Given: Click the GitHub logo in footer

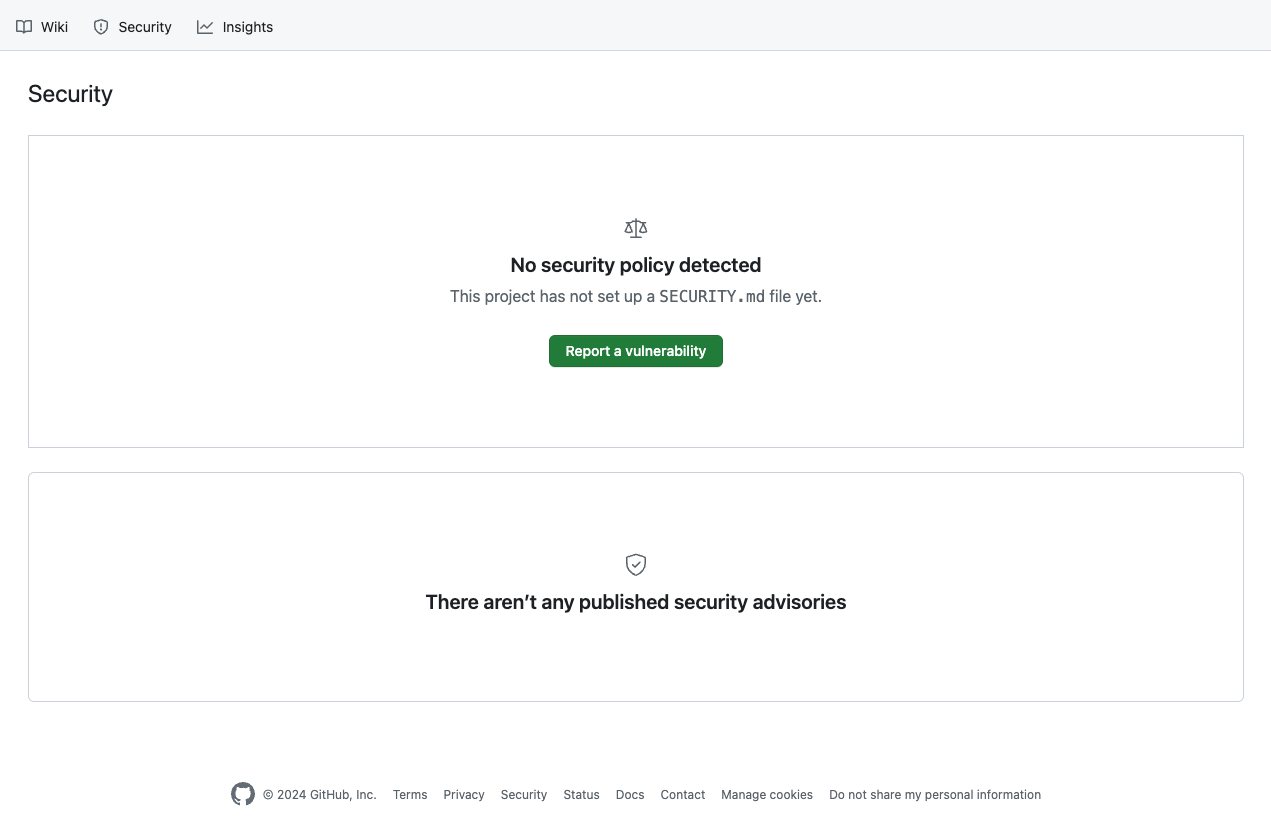Looking at the screenshot, I should point(243,794).
